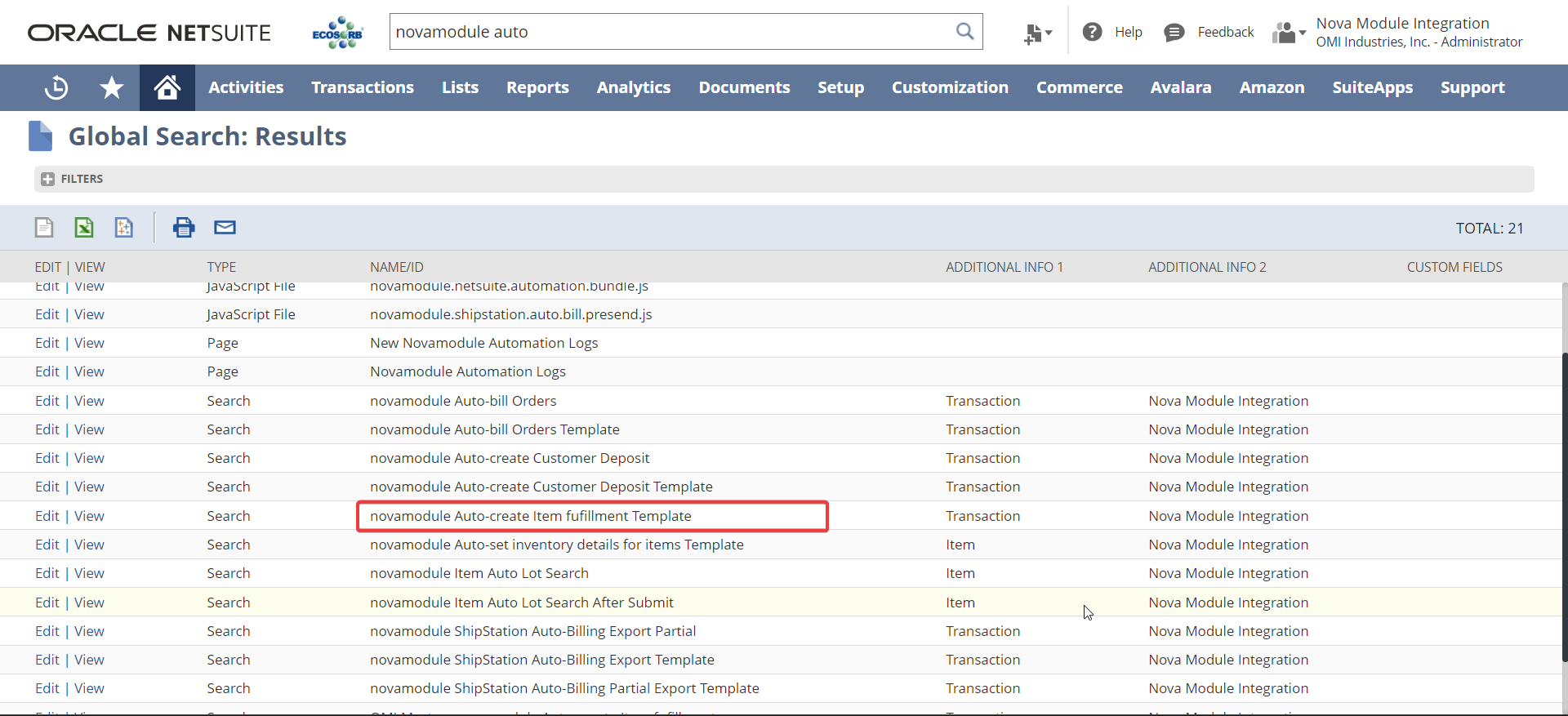Export results as CSV icon
Image resolution: width=1568 pixels, height=716 pixels.
(44, 227)
